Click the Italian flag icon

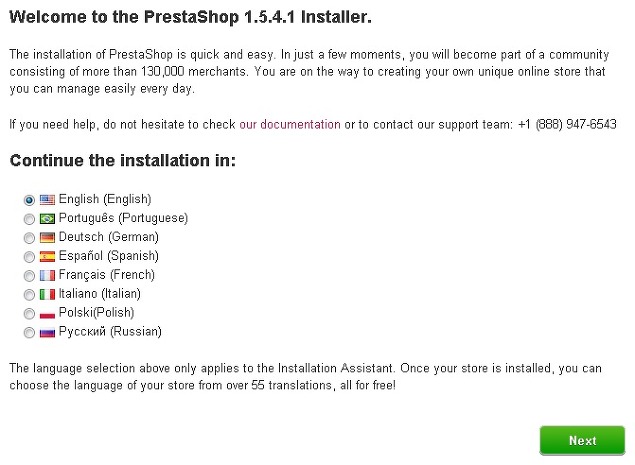click(47, 294)
